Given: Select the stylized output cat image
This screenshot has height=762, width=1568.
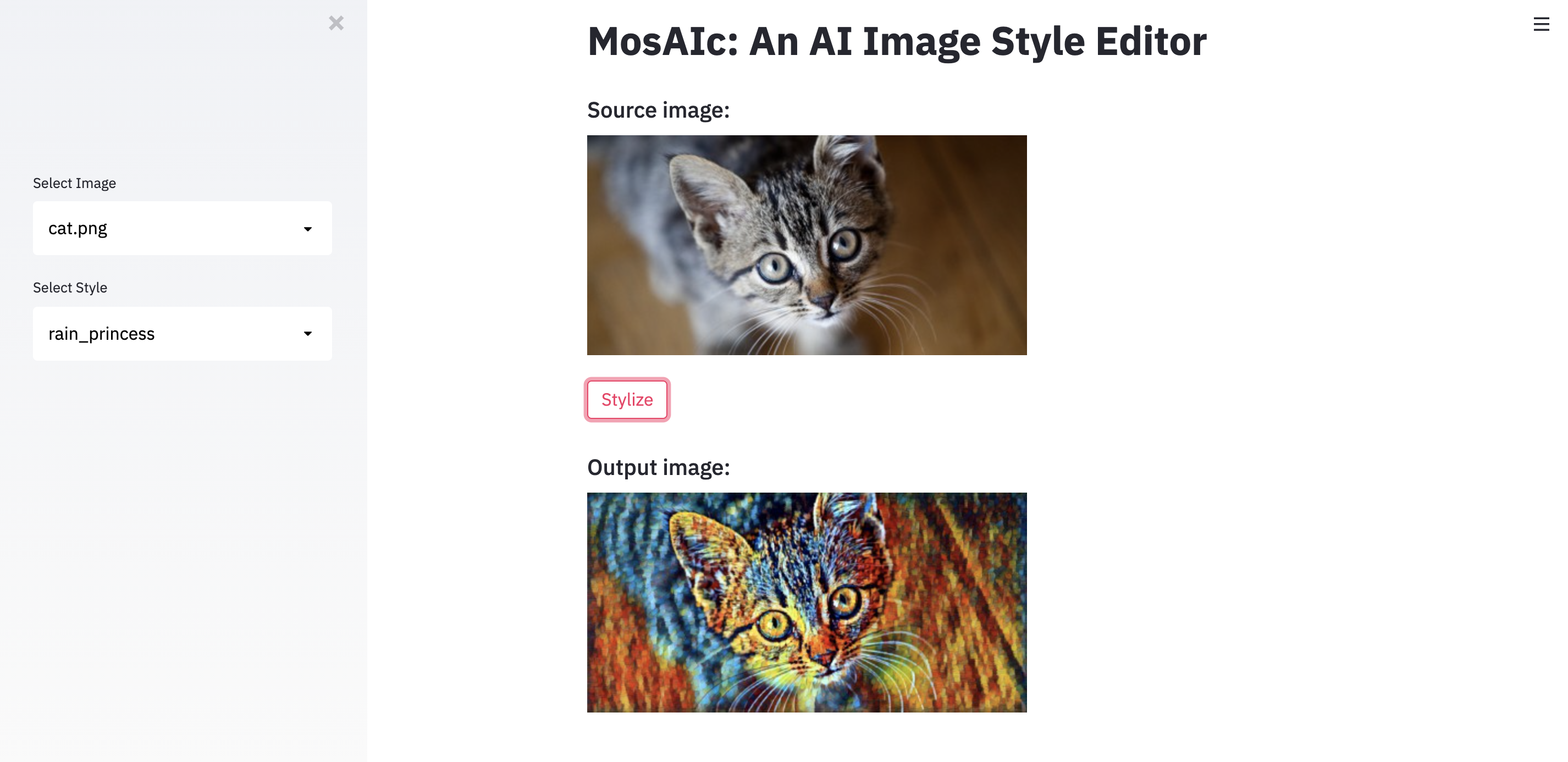Looking at the screenshot, I should (x=807, y=603).
